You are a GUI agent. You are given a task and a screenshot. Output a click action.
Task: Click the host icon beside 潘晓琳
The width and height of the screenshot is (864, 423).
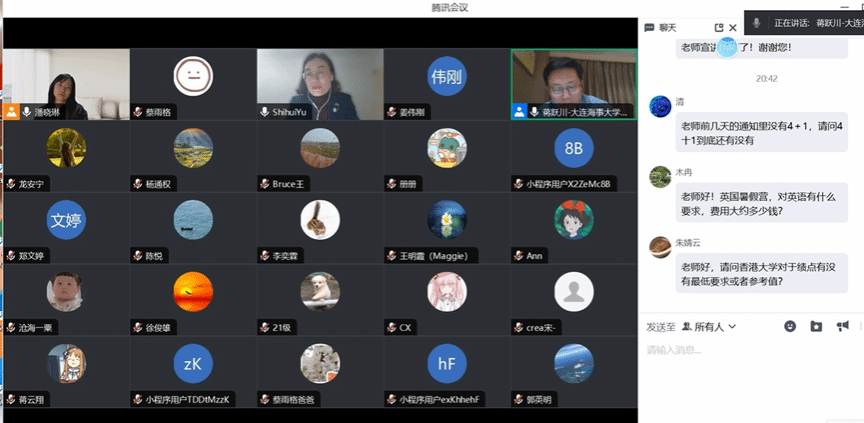[11, 112]
